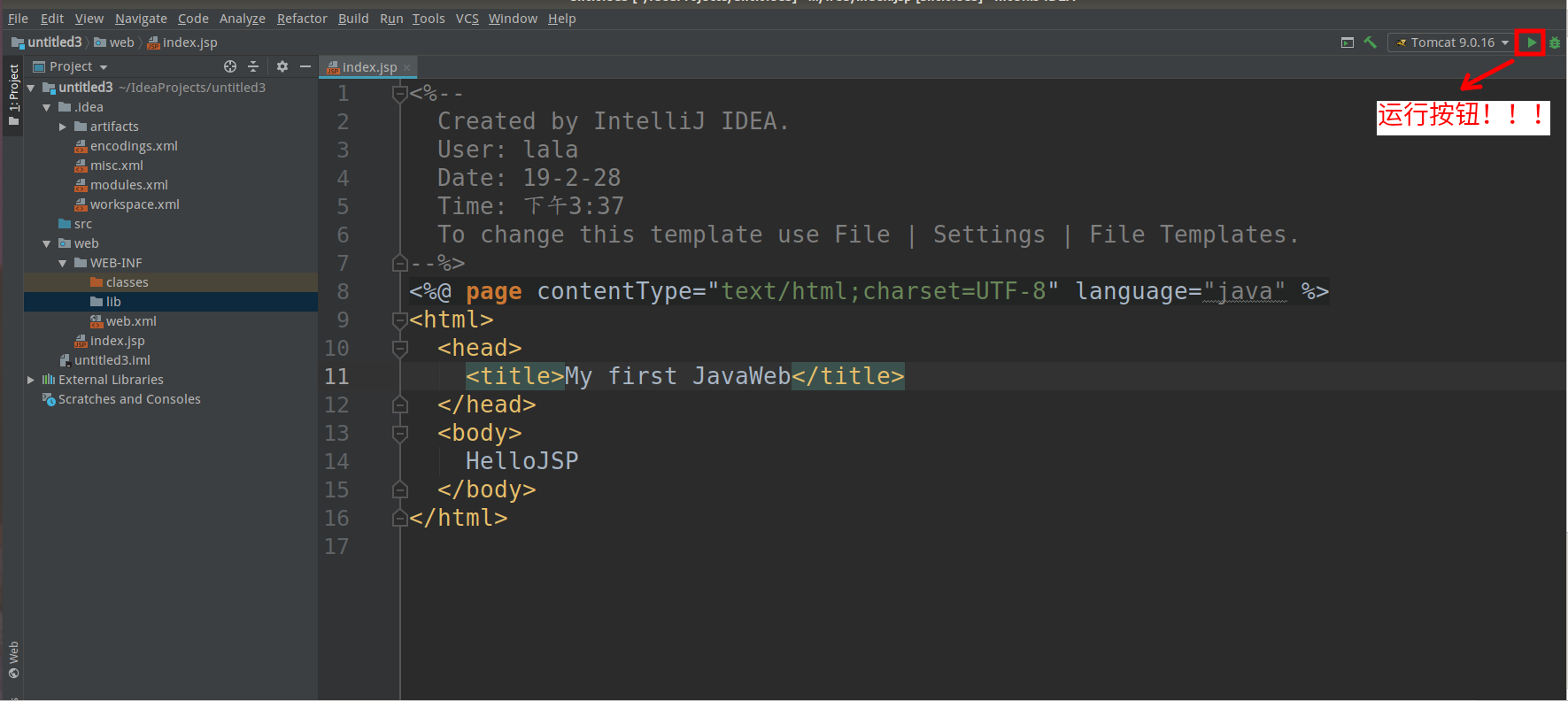Expand External Libraries node
This screenshot has width=1568, height=701.
click(x=31, y=380)
